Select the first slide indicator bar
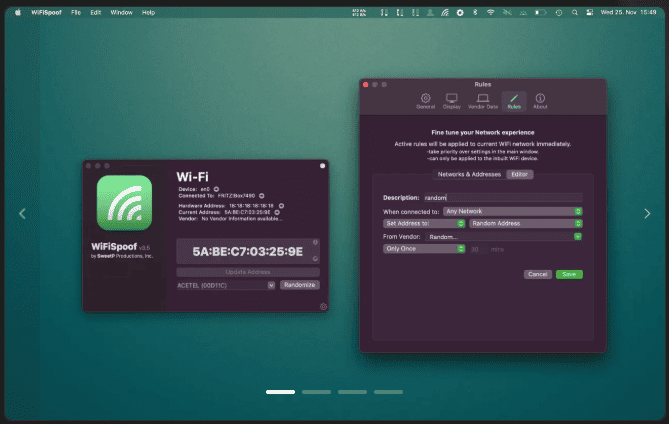Screen dimensions: 669x424 (280, 392)
